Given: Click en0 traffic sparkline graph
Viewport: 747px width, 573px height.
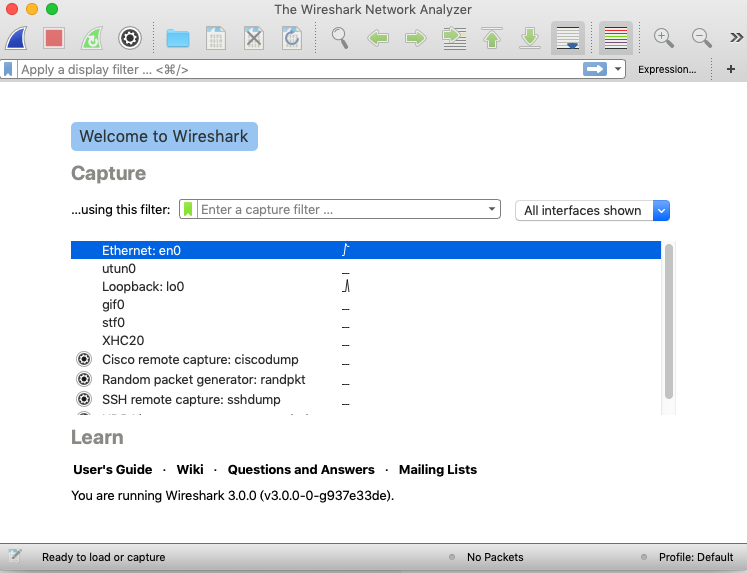Looking at the screenshot, I should pos(346,250).
